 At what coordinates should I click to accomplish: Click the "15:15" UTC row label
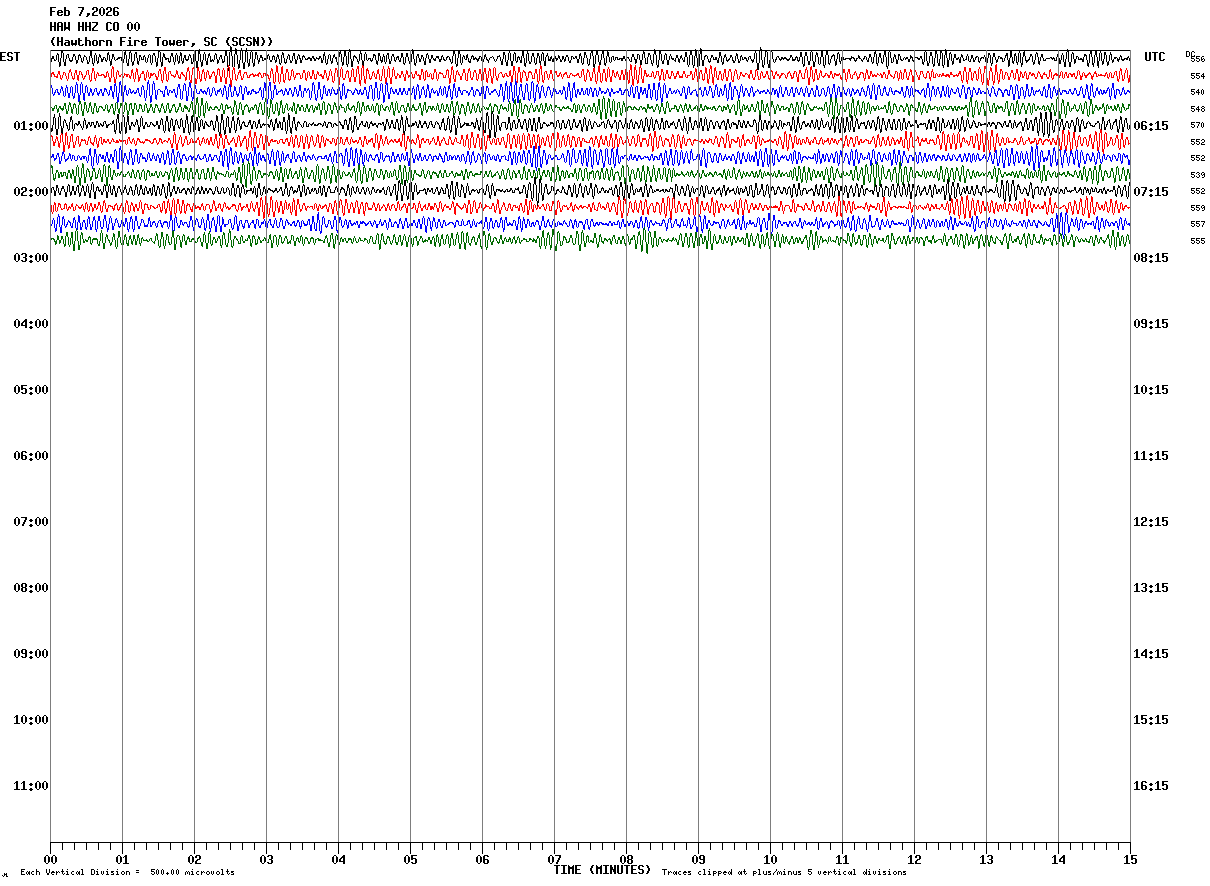click(x=1151, y=720)
